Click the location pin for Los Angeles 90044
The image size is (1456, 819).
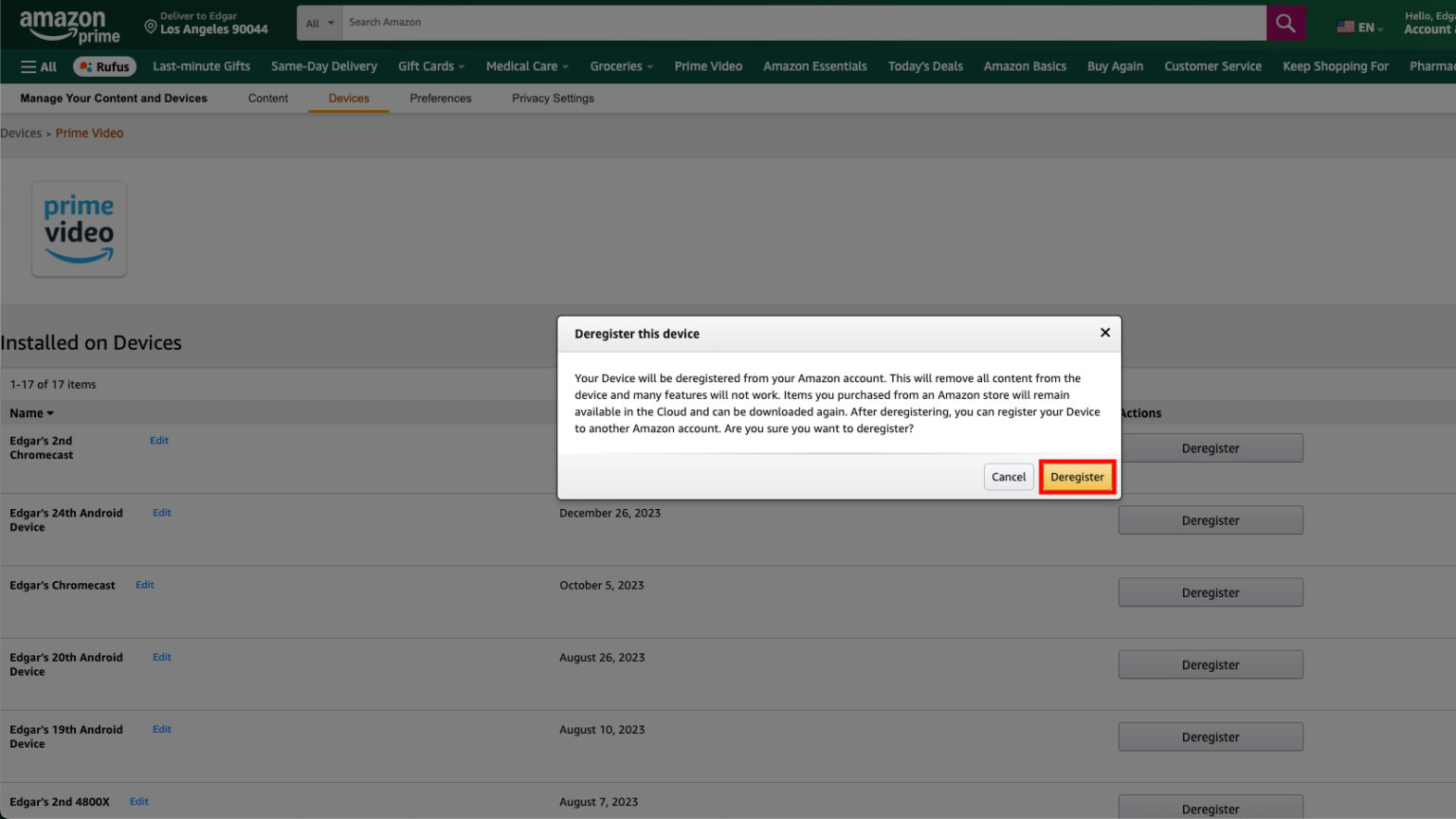point(151,27)
